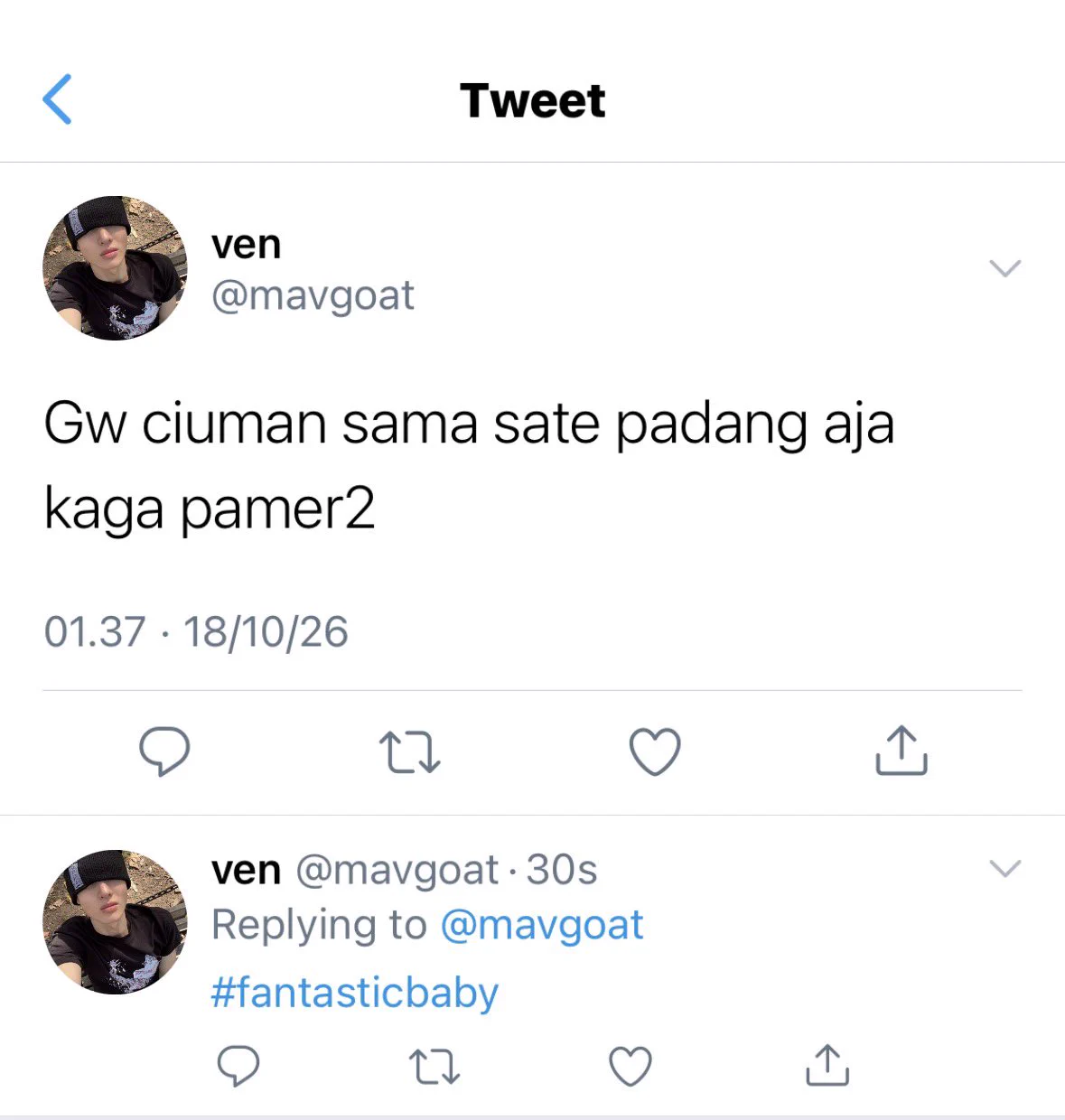Open the #fantasticbaby hashtag
Viewport: 1065px width, 1120px height.
click(354, 993)
